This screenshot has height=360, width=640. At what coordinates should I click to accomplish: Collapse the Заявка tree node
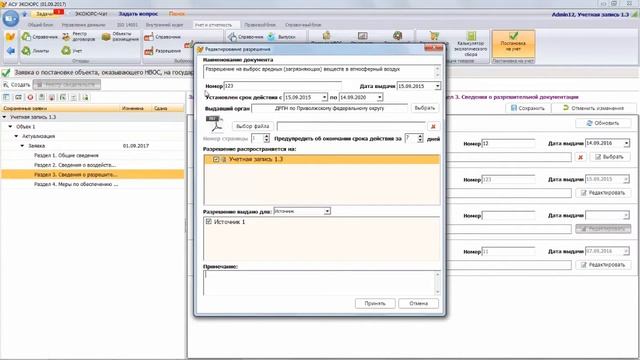coord(22,146)
